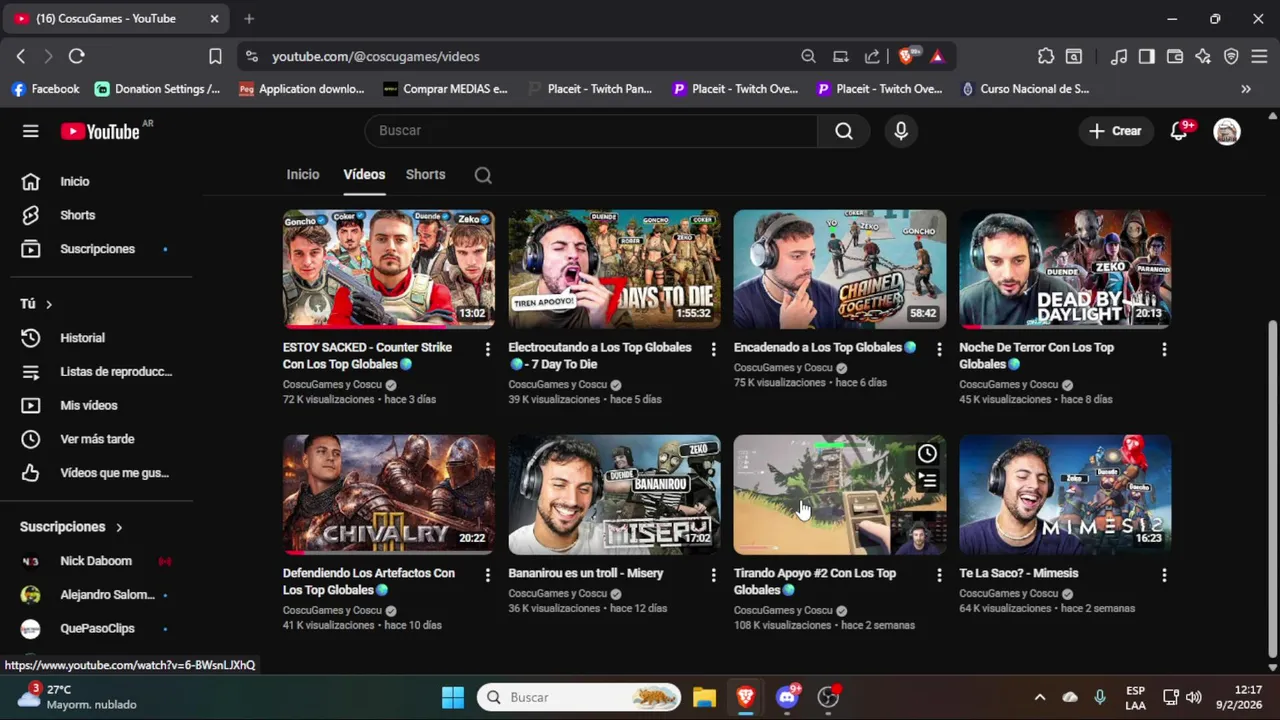
Task: Open the YouTube hamburger guide menu
Action: [31, 131]
